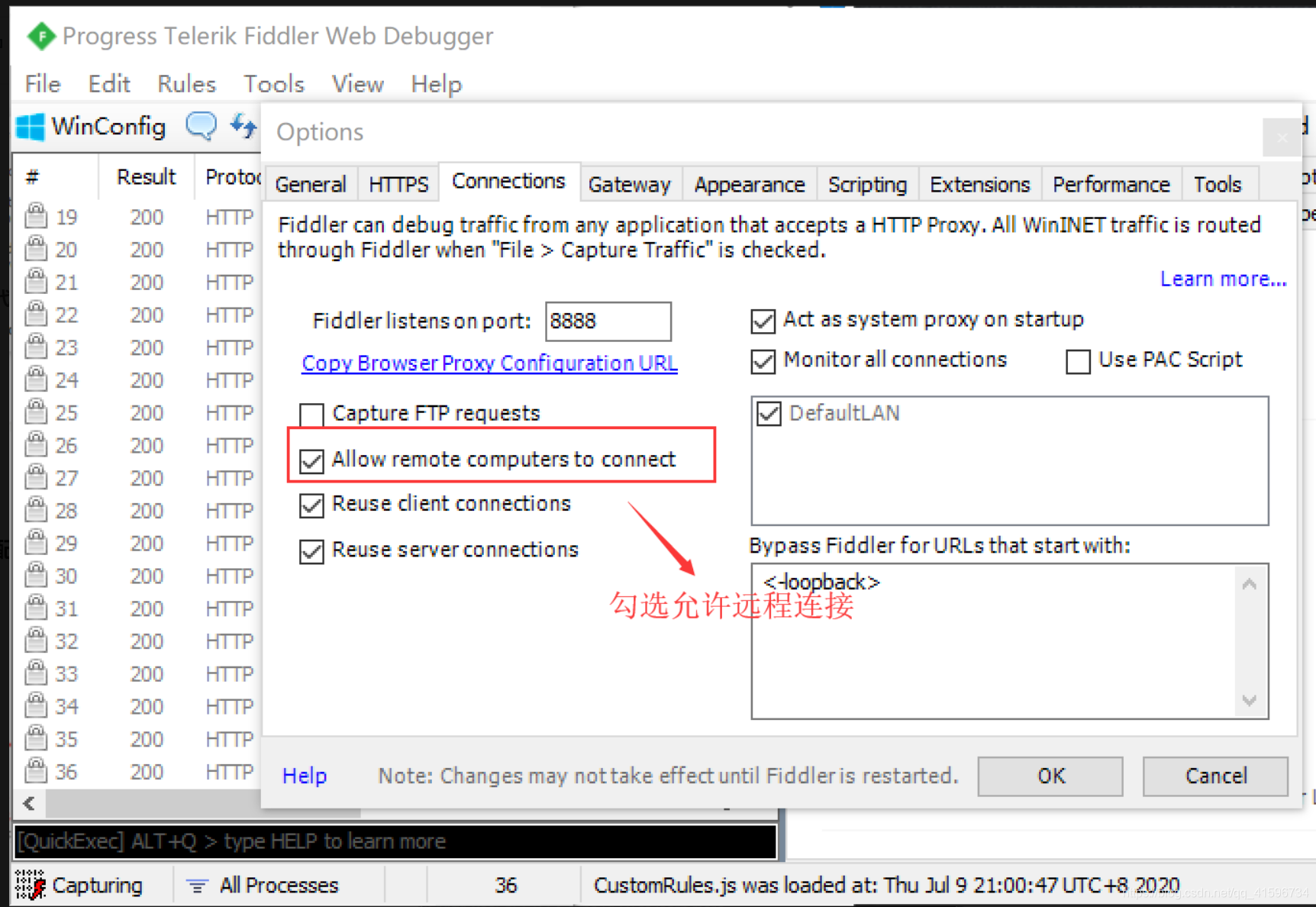1316x907 pixels.
Task: Select the lock icon of session 19
Action: pos(36,216)
